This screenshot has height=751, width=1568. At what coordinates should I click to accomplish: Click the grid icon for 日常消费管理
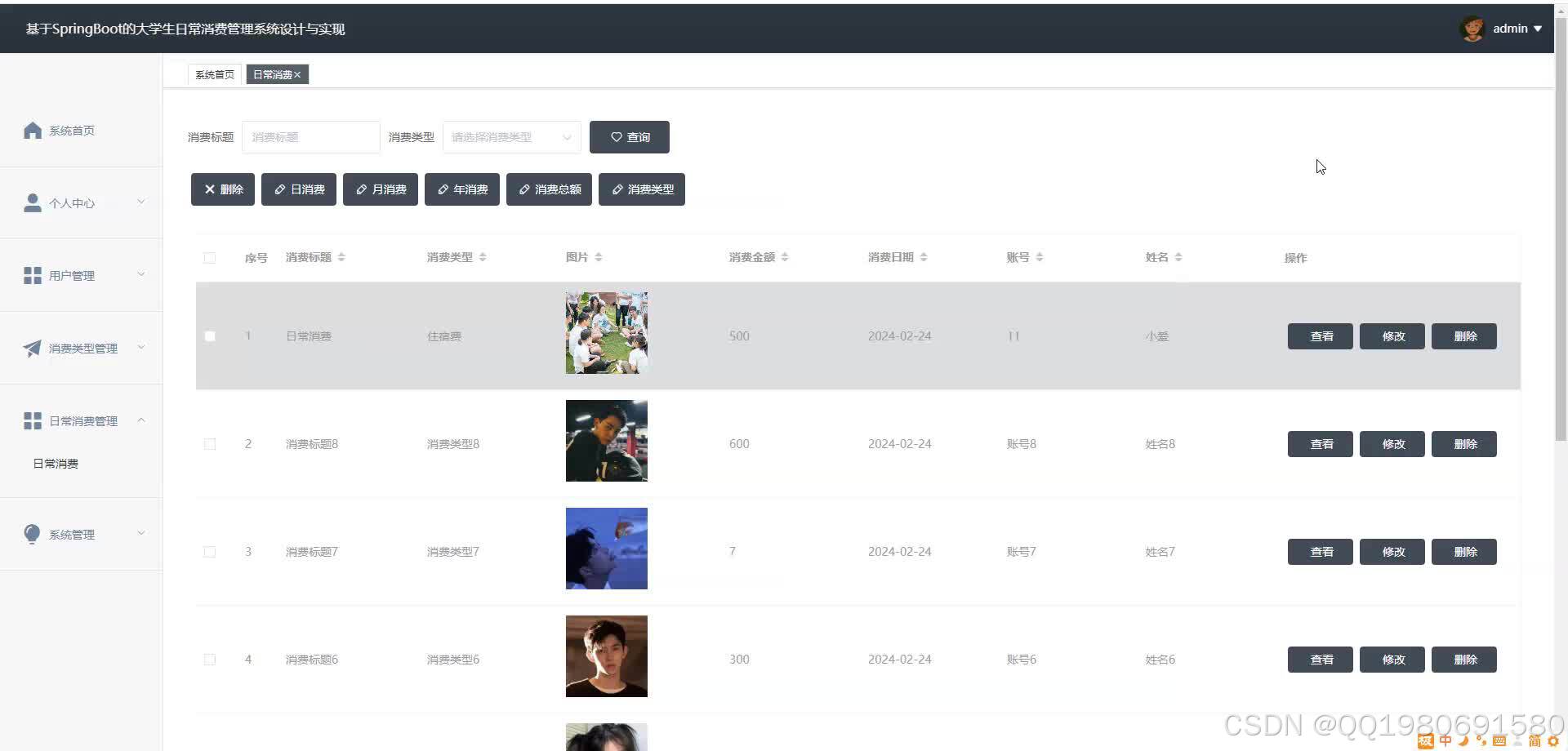33,421
